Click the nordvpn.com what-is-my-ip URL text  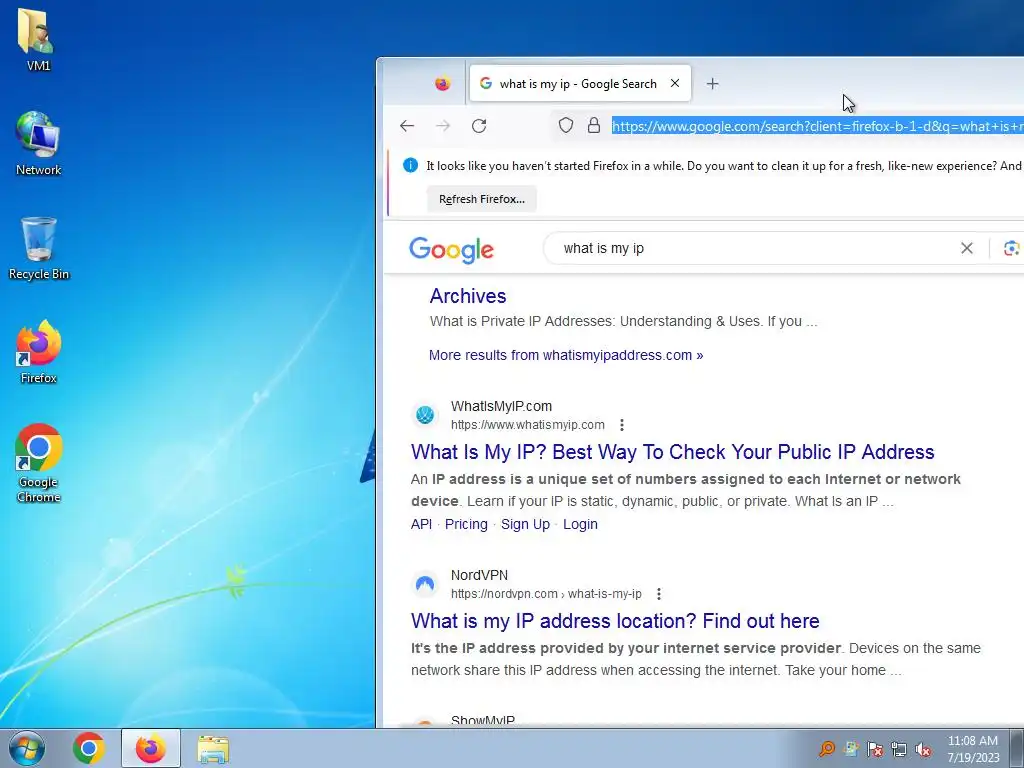pyautogui.click(x=546, y=594)
